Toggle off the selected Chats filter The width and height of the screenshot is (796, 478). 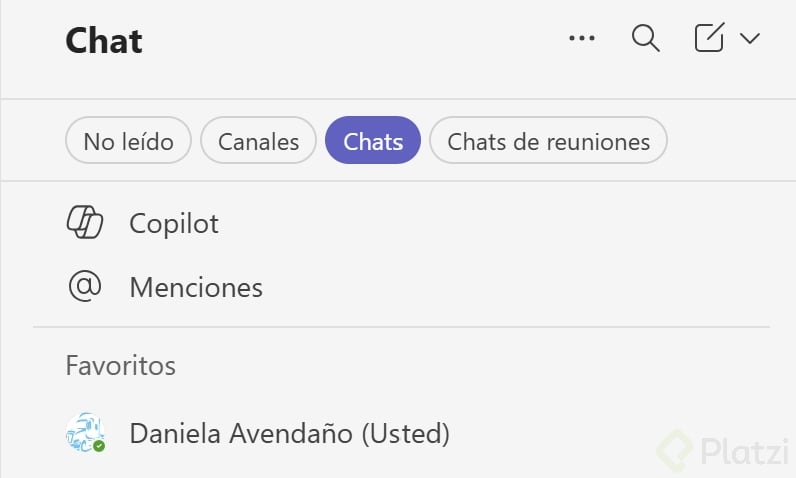click(373, 142)
